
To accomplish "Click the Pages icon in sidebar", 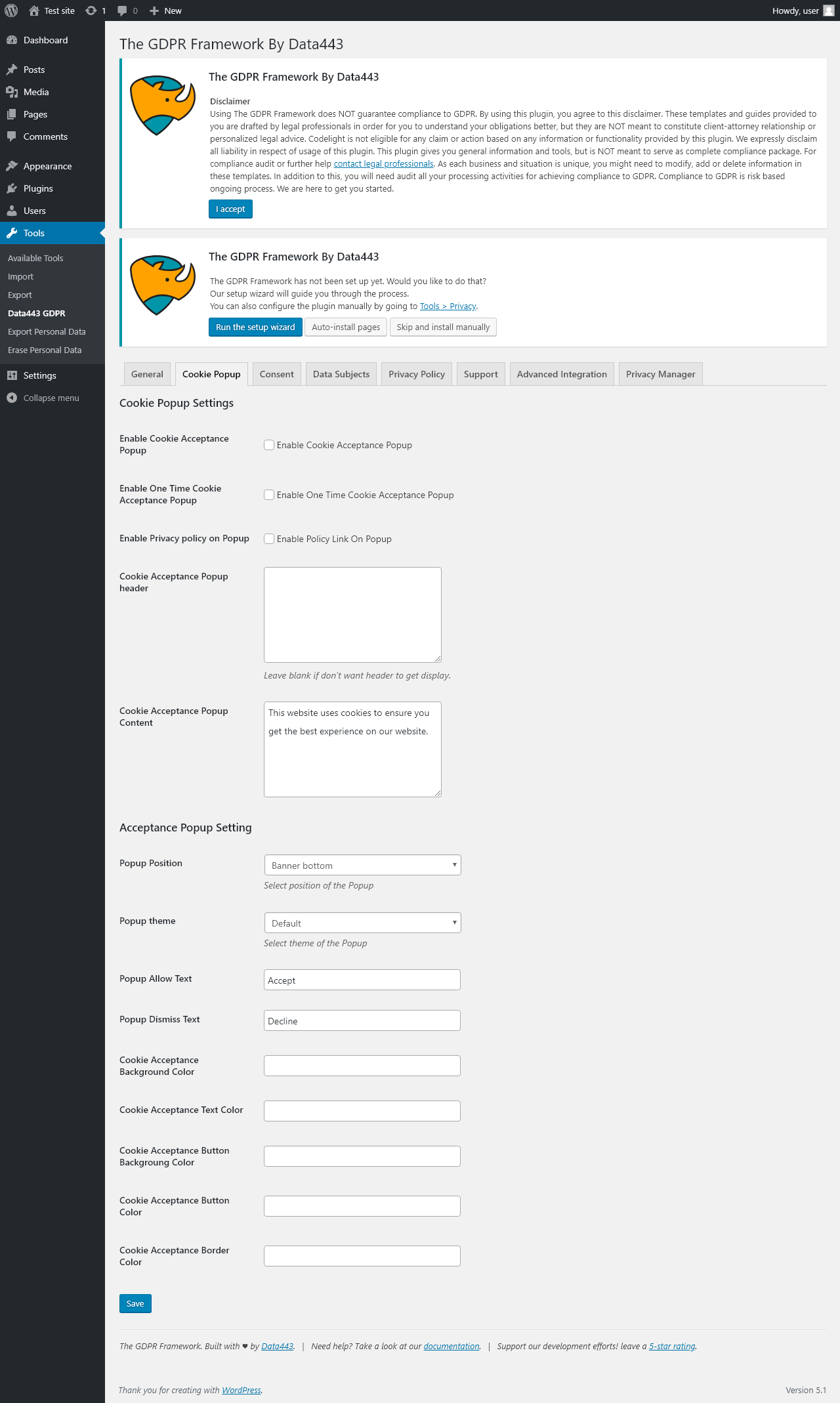I will pos(12,114).
